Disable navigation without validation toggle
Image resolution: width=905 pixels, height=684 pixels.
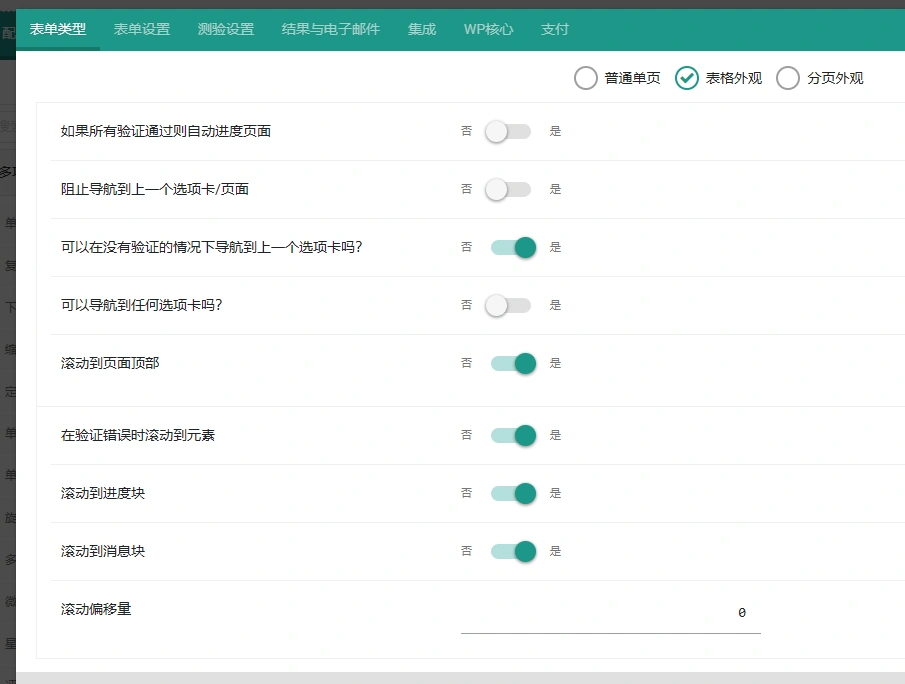[512, 247]
